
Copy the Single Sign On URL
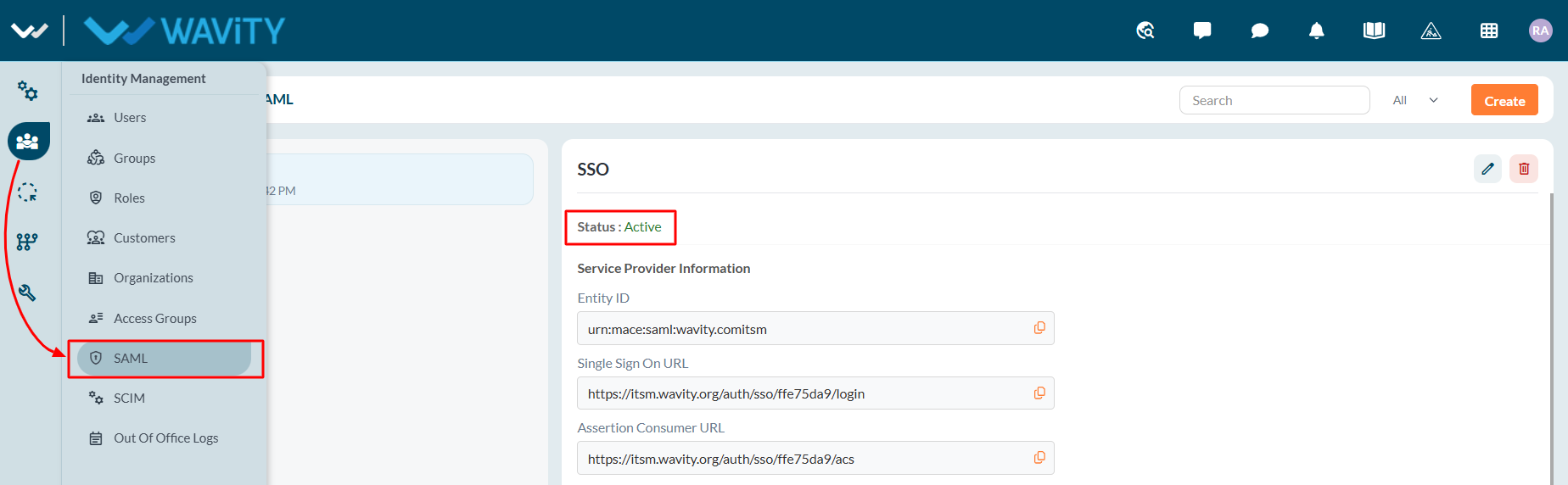[x=1039, y=393]
